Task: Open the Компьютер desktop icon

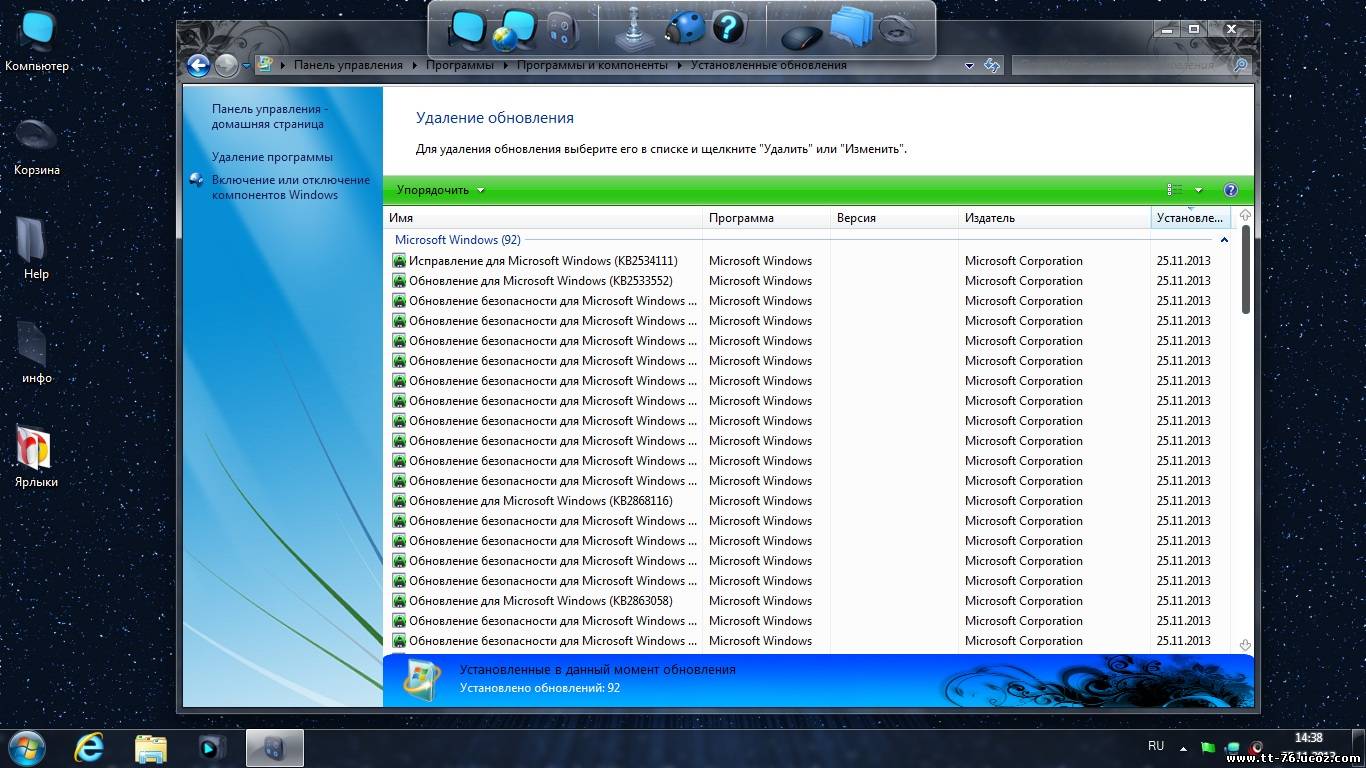Action: tap(37, 41)
